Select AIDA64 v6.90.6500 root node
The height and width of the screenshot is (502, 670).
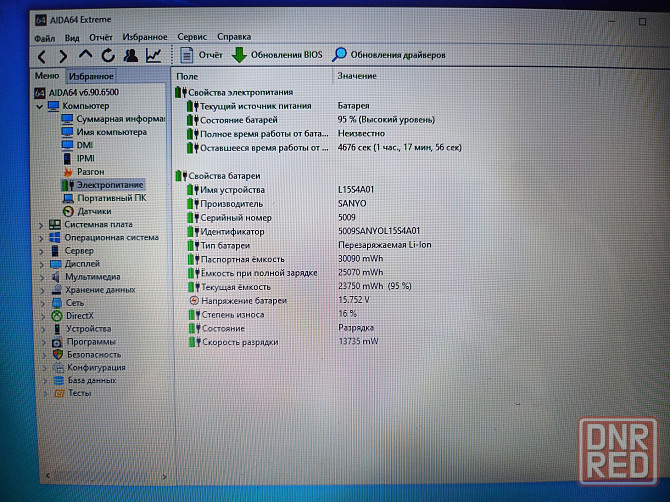[76, 92]
